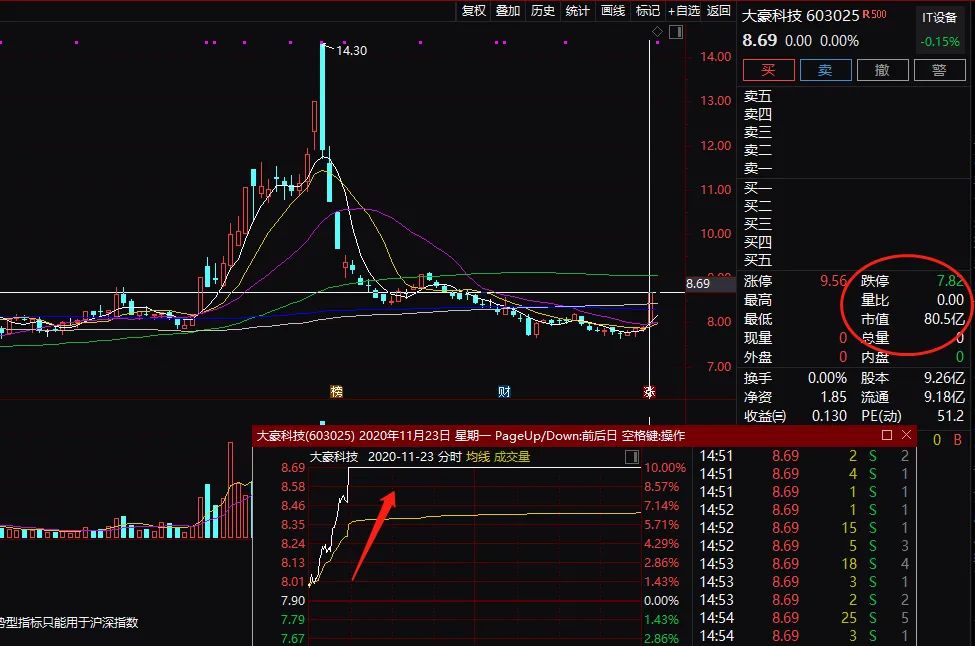The height and width of the screenshot is (646, 975).
Task: Click the 榜 ranking marker on the timeline
Action: pos(336,390)
